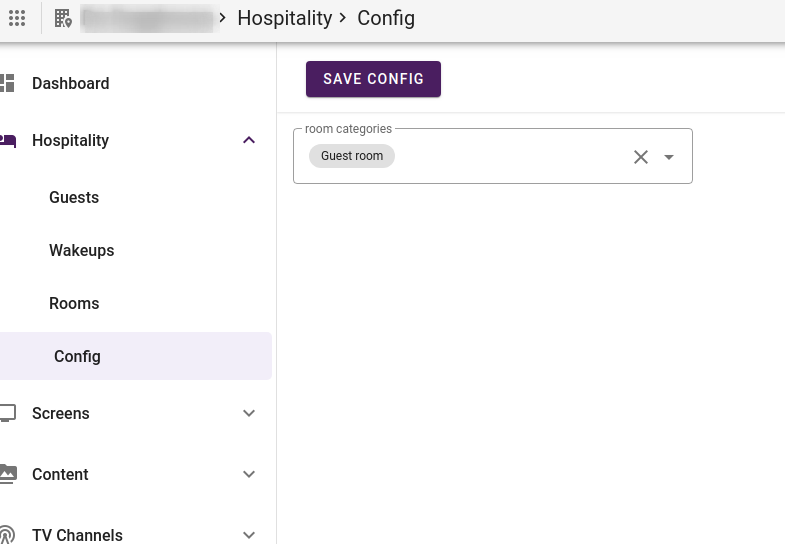Click the Hospitality bed icon
The image size is (785, 544).
(x=8, y=141)
